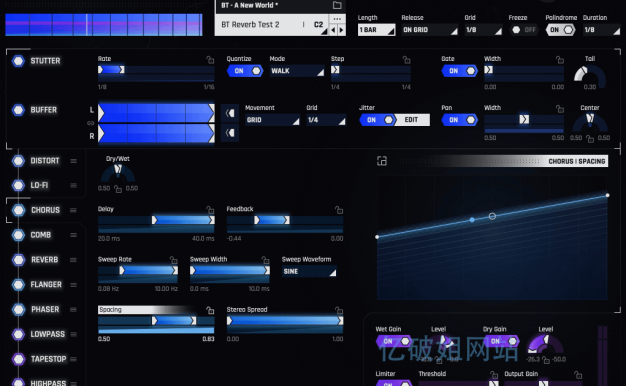The image size is (626, 386).
Task: Open the Release ON GRID dropdown
Action: click(430, 30)
